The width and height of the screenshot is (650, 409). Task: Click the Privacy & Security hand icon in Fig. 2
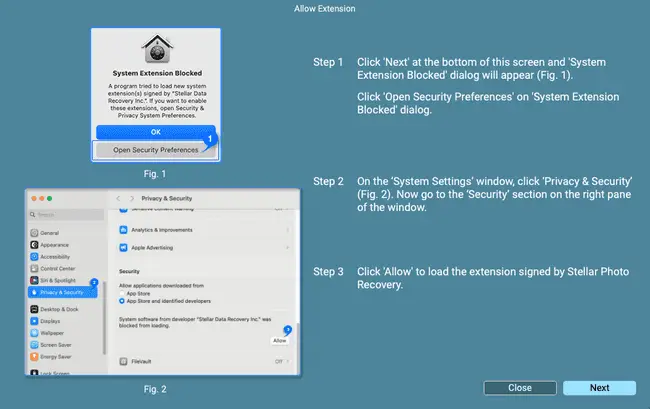tap(34, 292)
